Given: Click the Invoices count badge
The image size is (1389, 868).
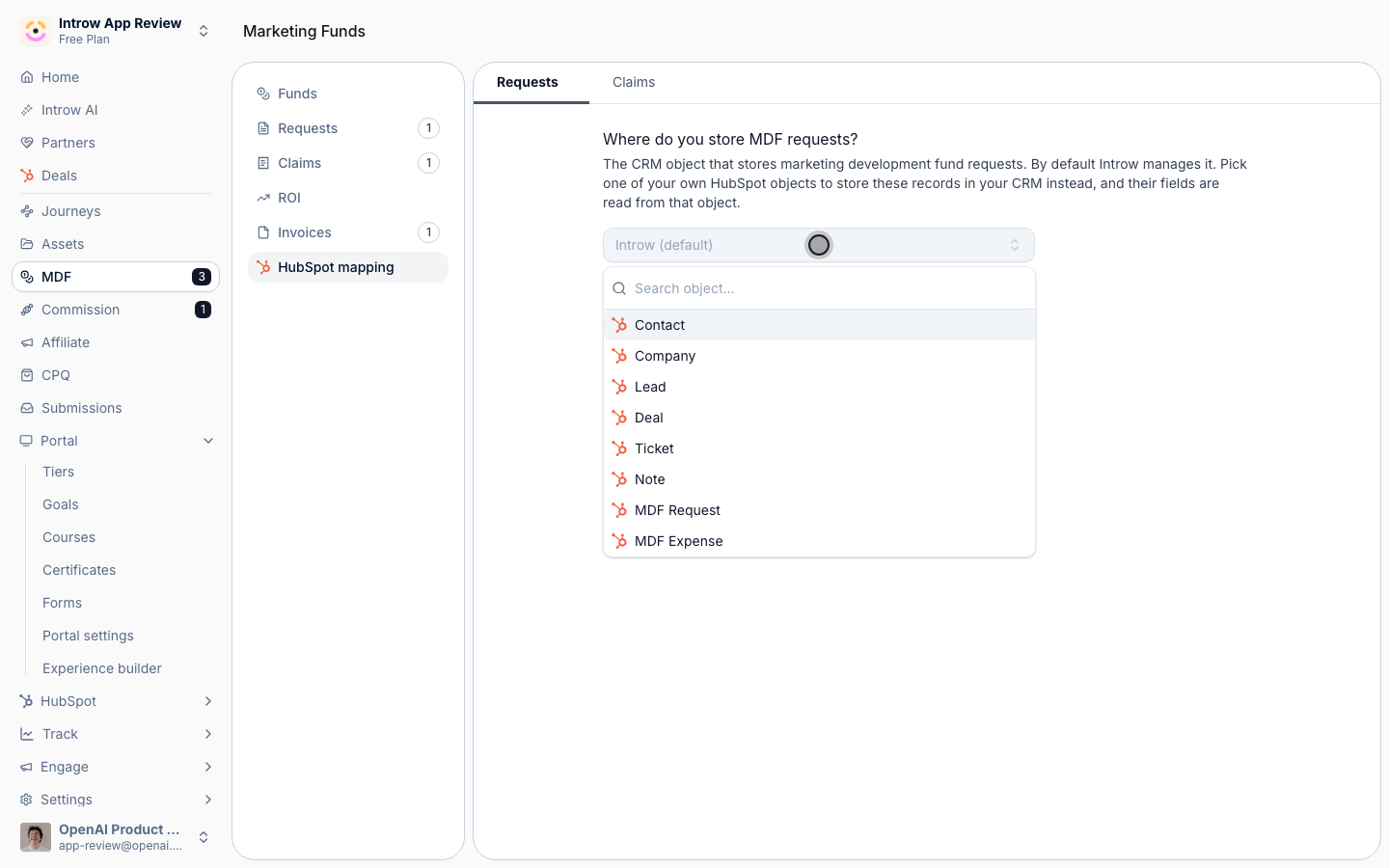Looking at the screenshot, I should point(429,232).
